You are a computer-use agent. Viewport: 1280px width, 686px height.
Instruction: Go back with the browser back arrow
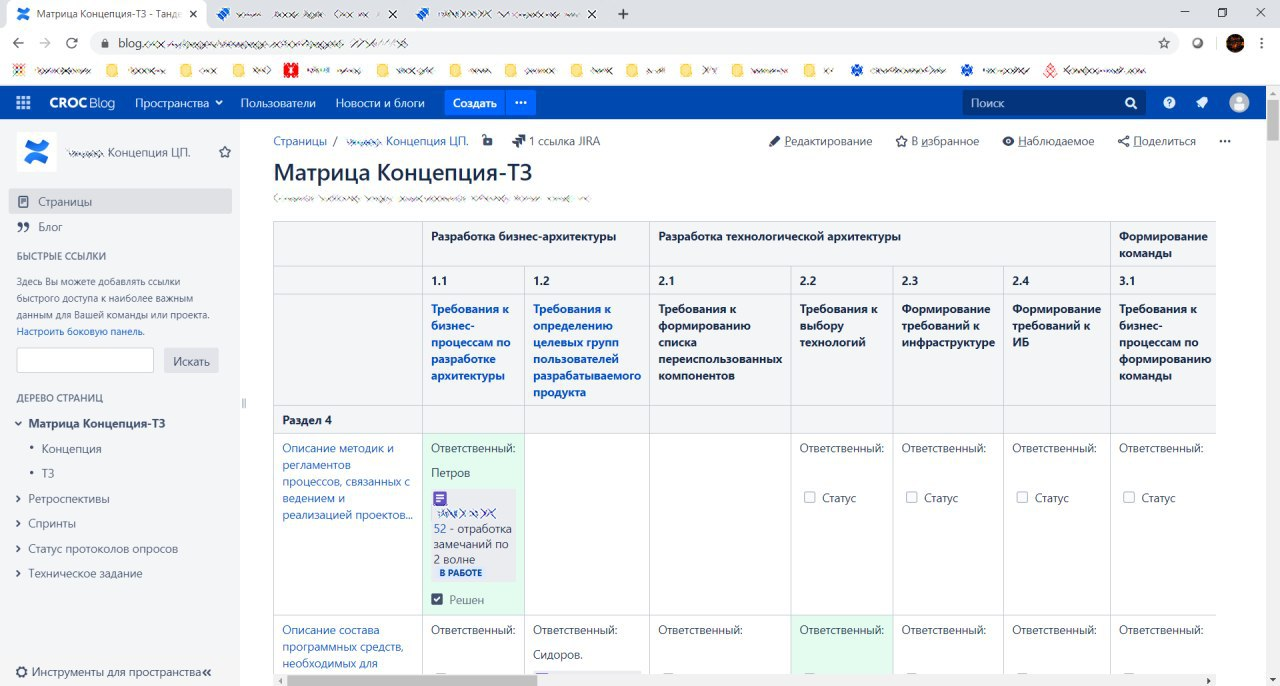[19, 43]
